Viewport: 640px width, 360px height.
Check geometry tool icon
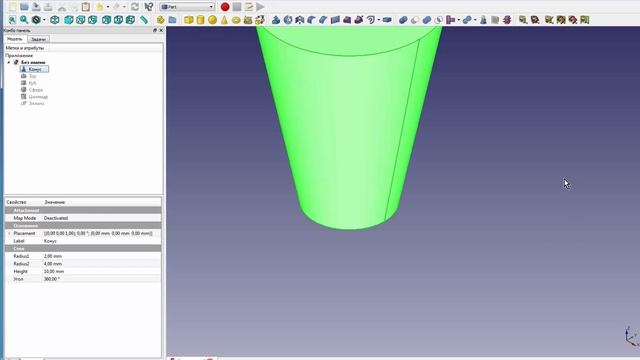(x=483, y=20)
